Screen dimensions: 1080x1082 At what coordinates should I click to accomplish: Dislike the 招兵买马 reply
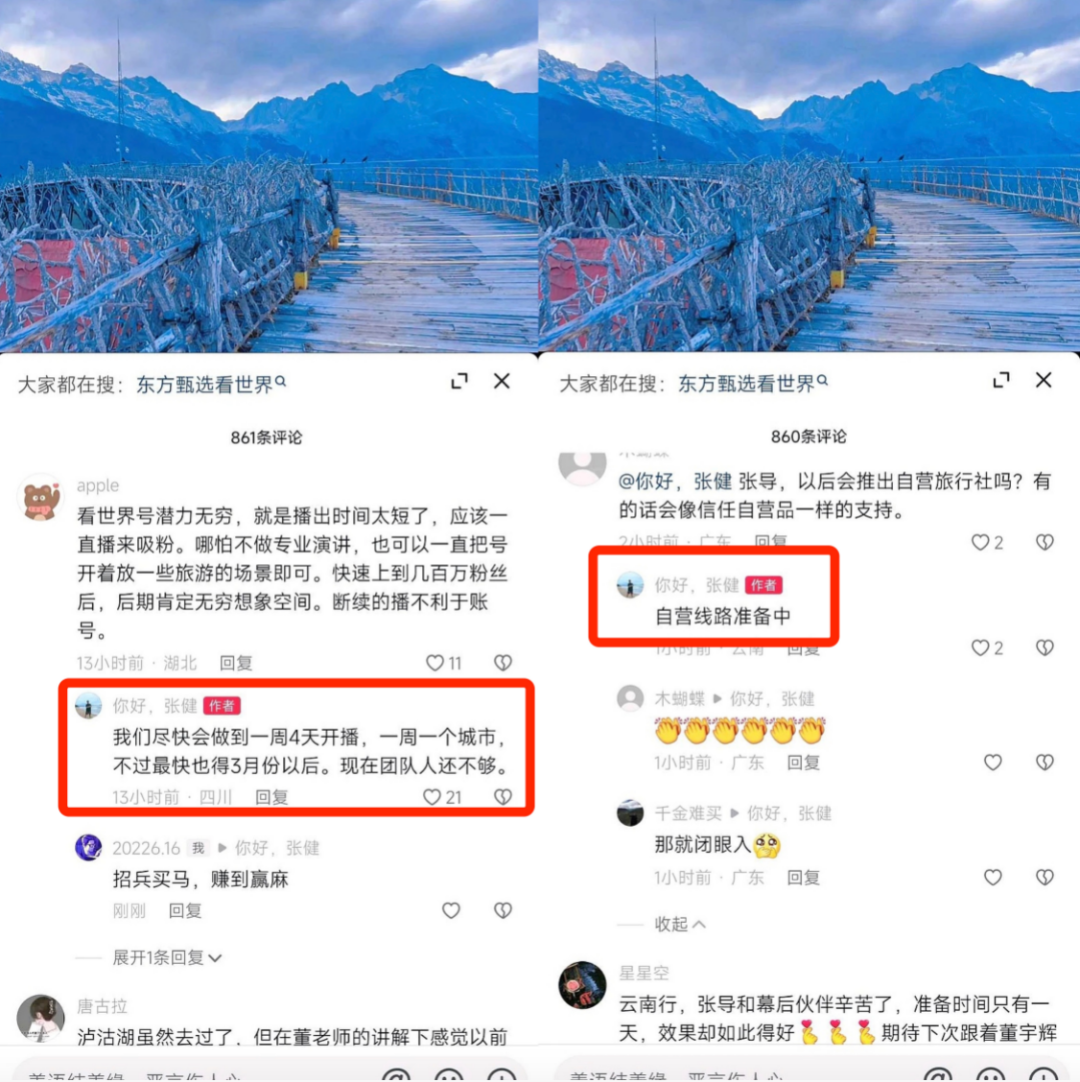click(503, 910)
